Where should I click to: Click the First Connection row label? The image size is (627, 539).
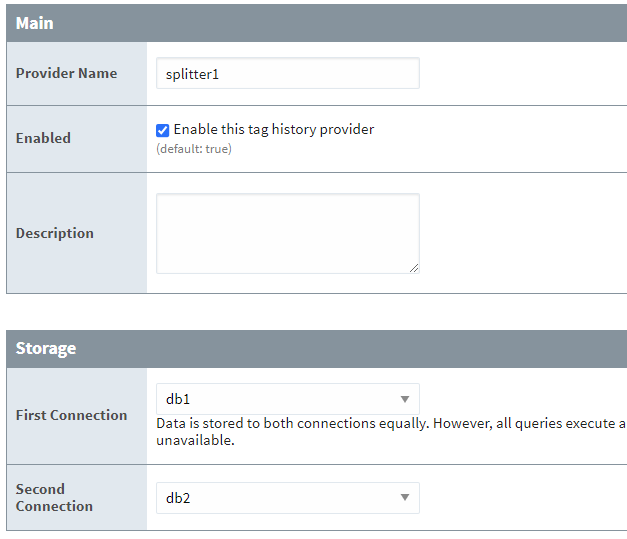[x=72, y=415]
